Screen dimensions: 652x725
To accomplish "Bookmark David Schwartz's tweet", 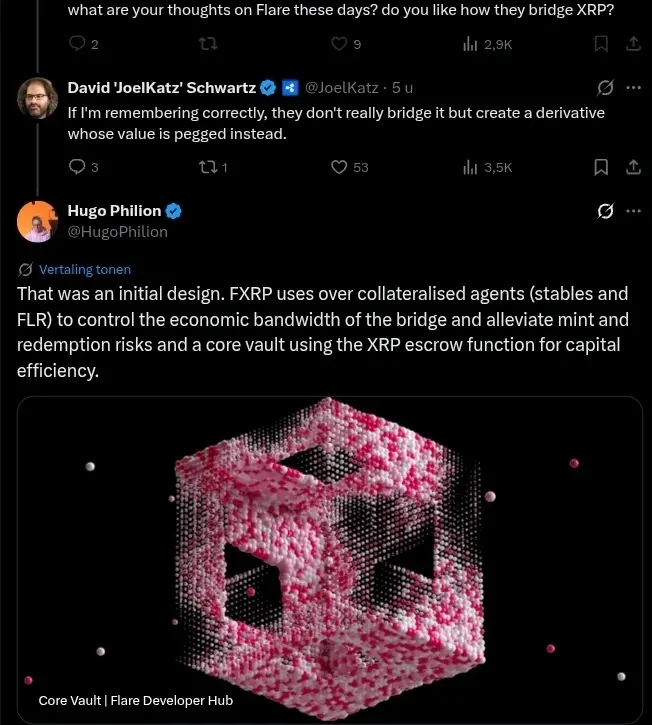I will [x=601, y=167].
